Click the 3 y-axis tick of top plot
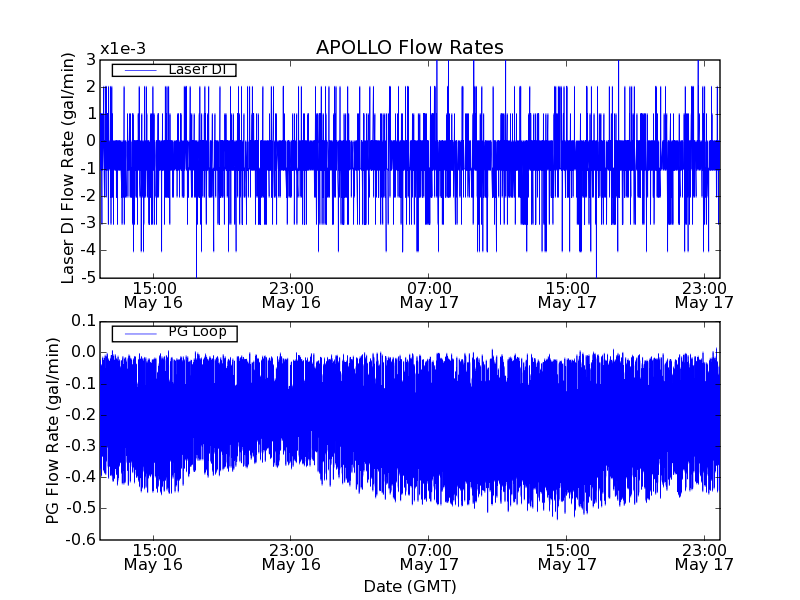Viewport: 800px width, 600px height. click(x=90, y=60)
